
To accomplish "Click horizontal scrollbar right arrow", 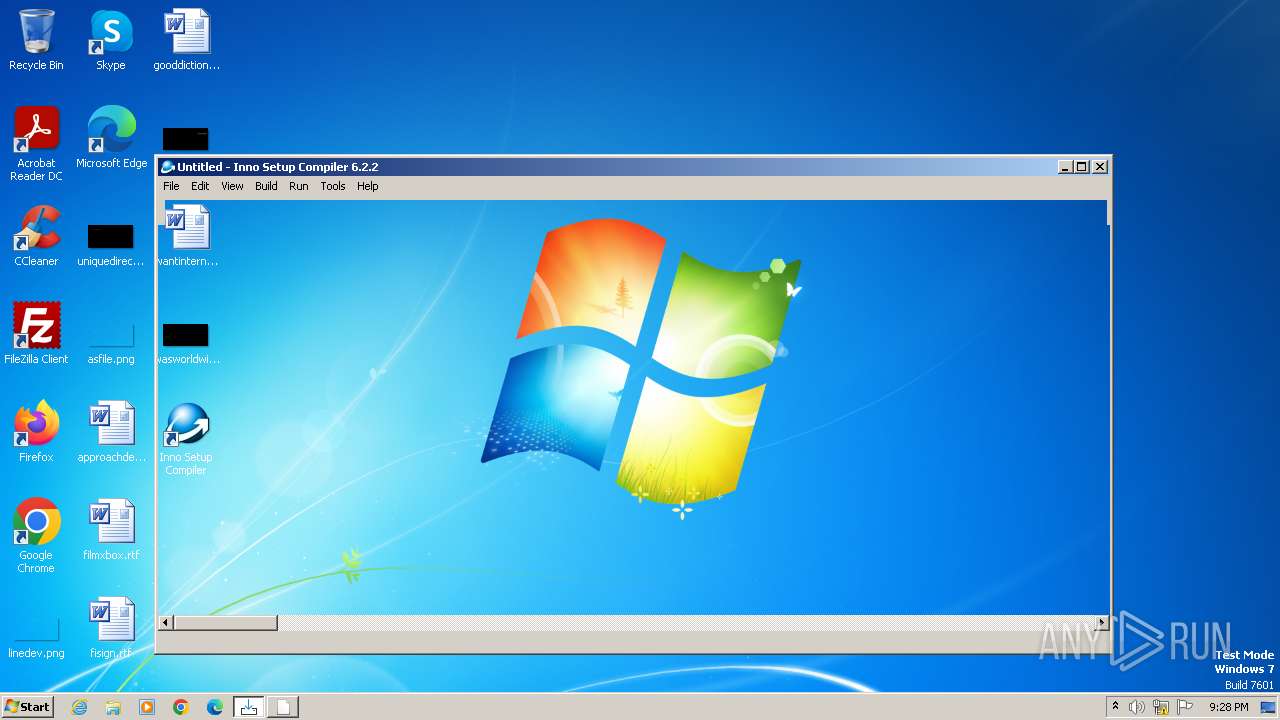I will point(1102,623).
